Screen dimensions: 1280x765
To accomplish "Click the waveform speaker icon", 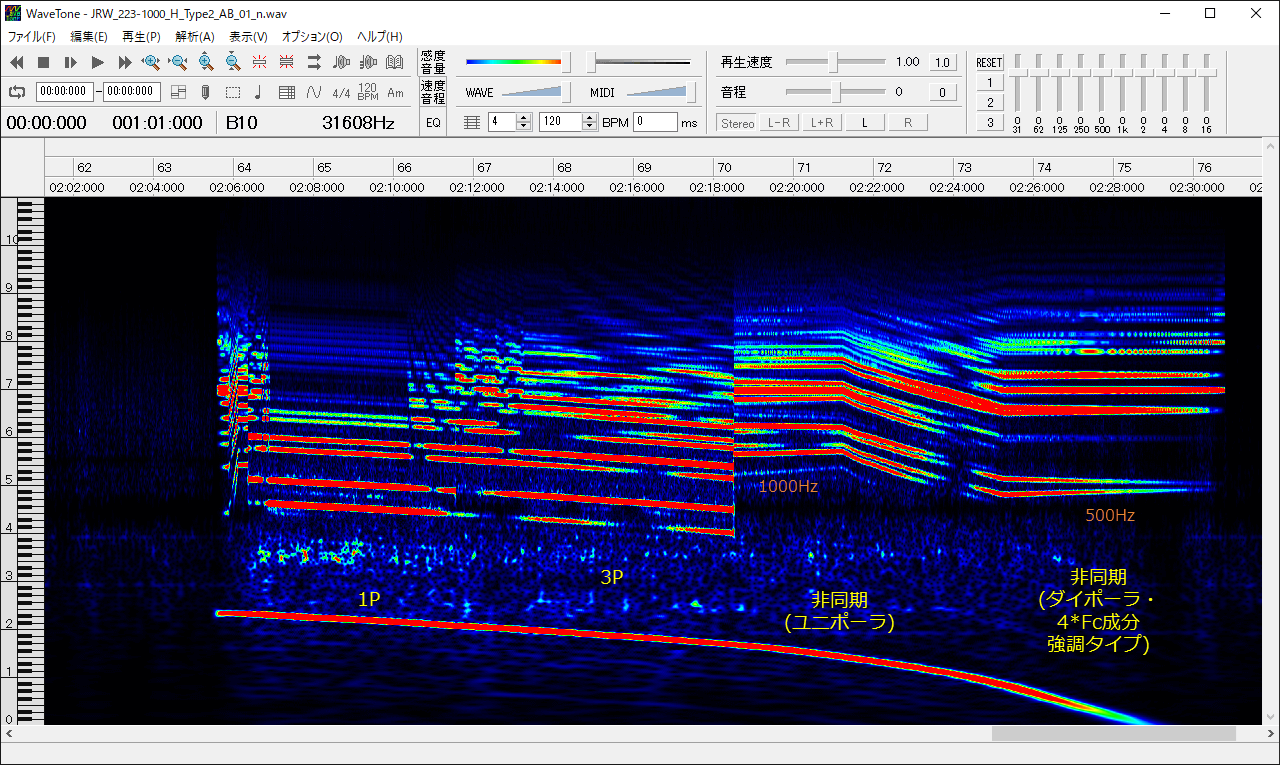I will [368, 62].
